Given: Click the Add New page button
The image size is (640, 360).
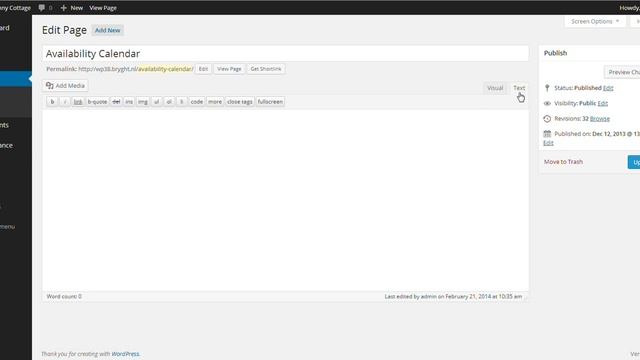Looking at the screenshot, I should tap(108, 30).
